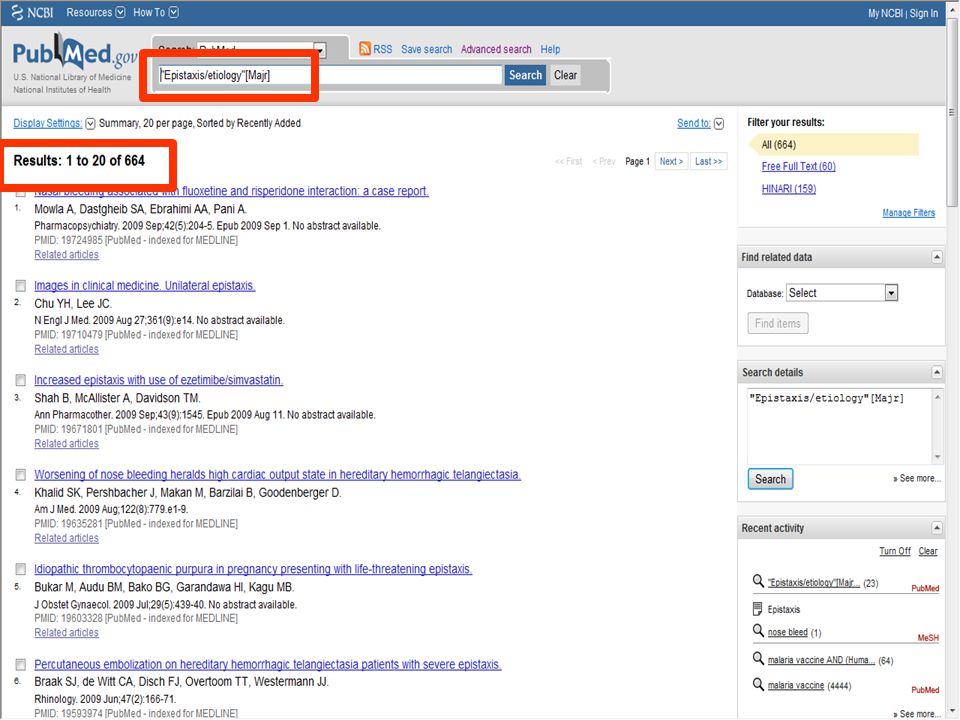Collapse the Find related data panel

[937, 257]
